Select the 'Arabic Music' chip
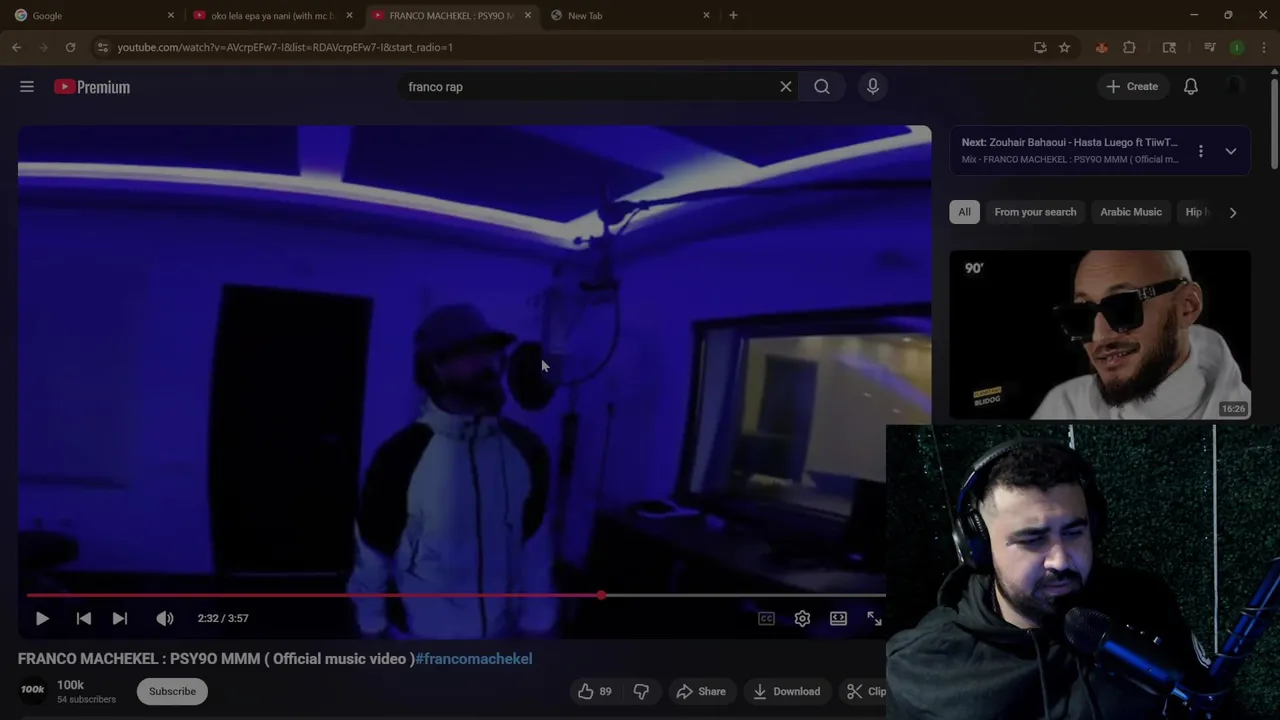 1131,212
